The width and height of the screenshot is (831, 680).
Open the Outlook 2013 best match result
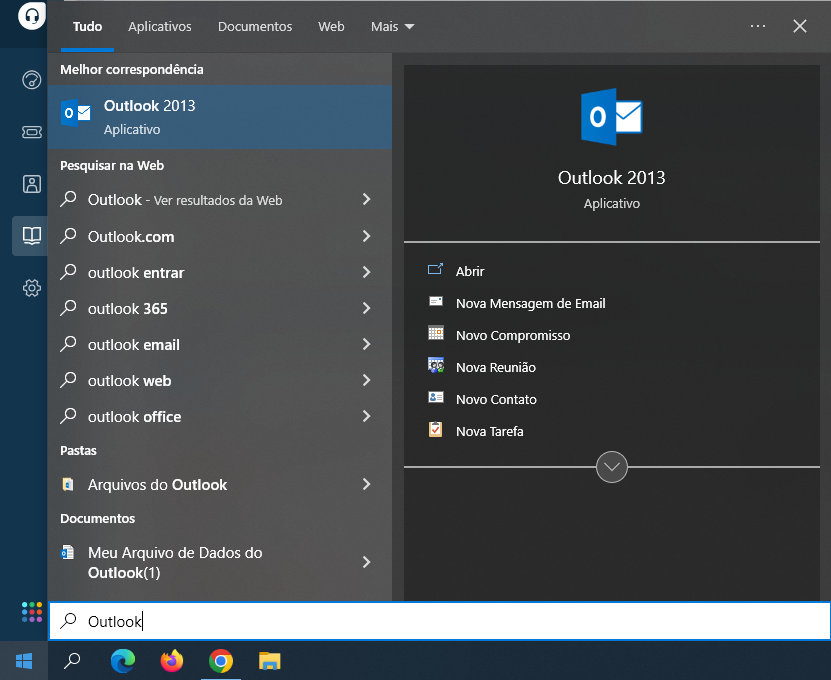click(x=219, y=117)
